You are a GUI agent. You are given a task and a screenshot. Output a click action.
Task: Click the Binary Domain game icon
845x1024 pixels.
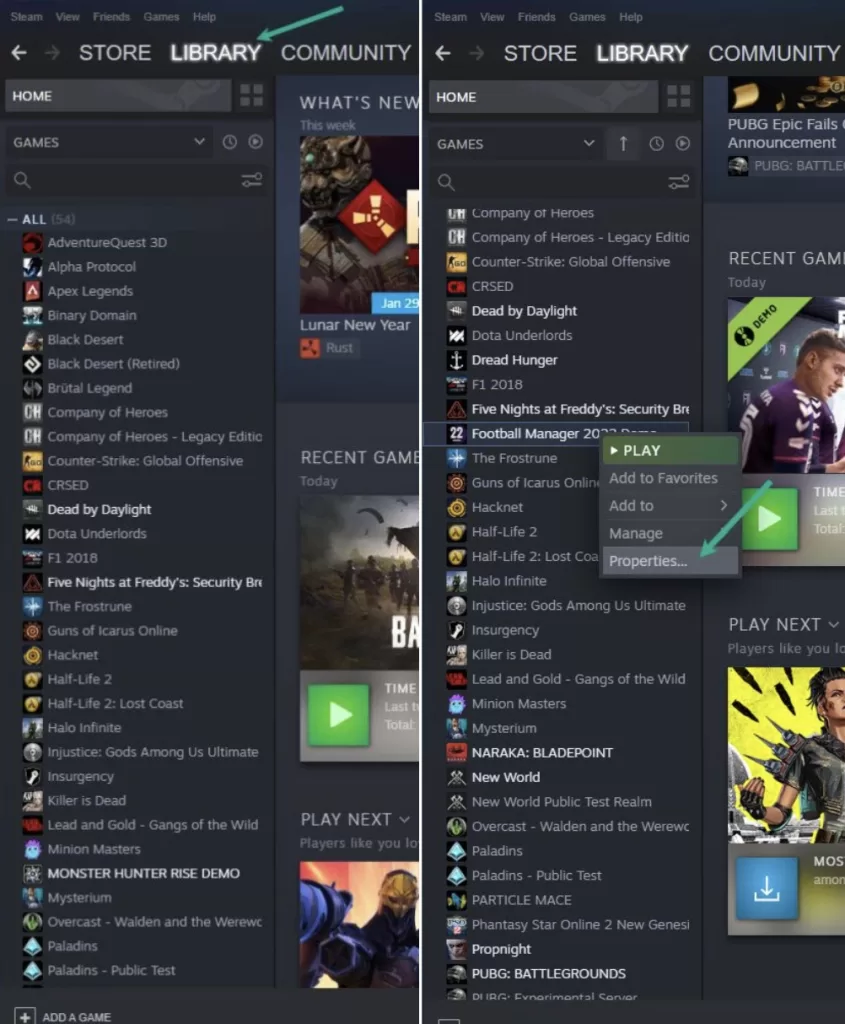(32, 315)
